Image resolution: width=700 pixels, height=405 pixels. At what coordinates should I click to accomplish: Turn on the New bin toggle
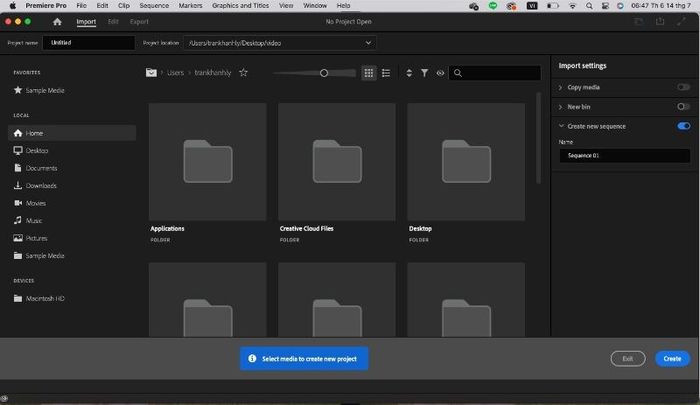pos(683,107)
